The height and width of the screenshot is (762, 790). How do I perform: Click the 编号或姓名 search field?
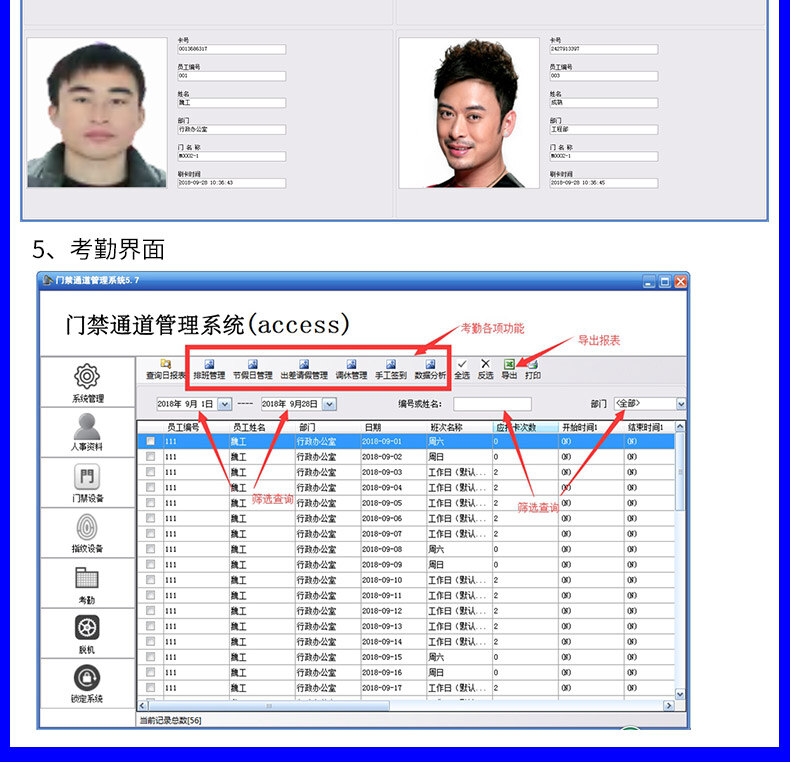492,404
